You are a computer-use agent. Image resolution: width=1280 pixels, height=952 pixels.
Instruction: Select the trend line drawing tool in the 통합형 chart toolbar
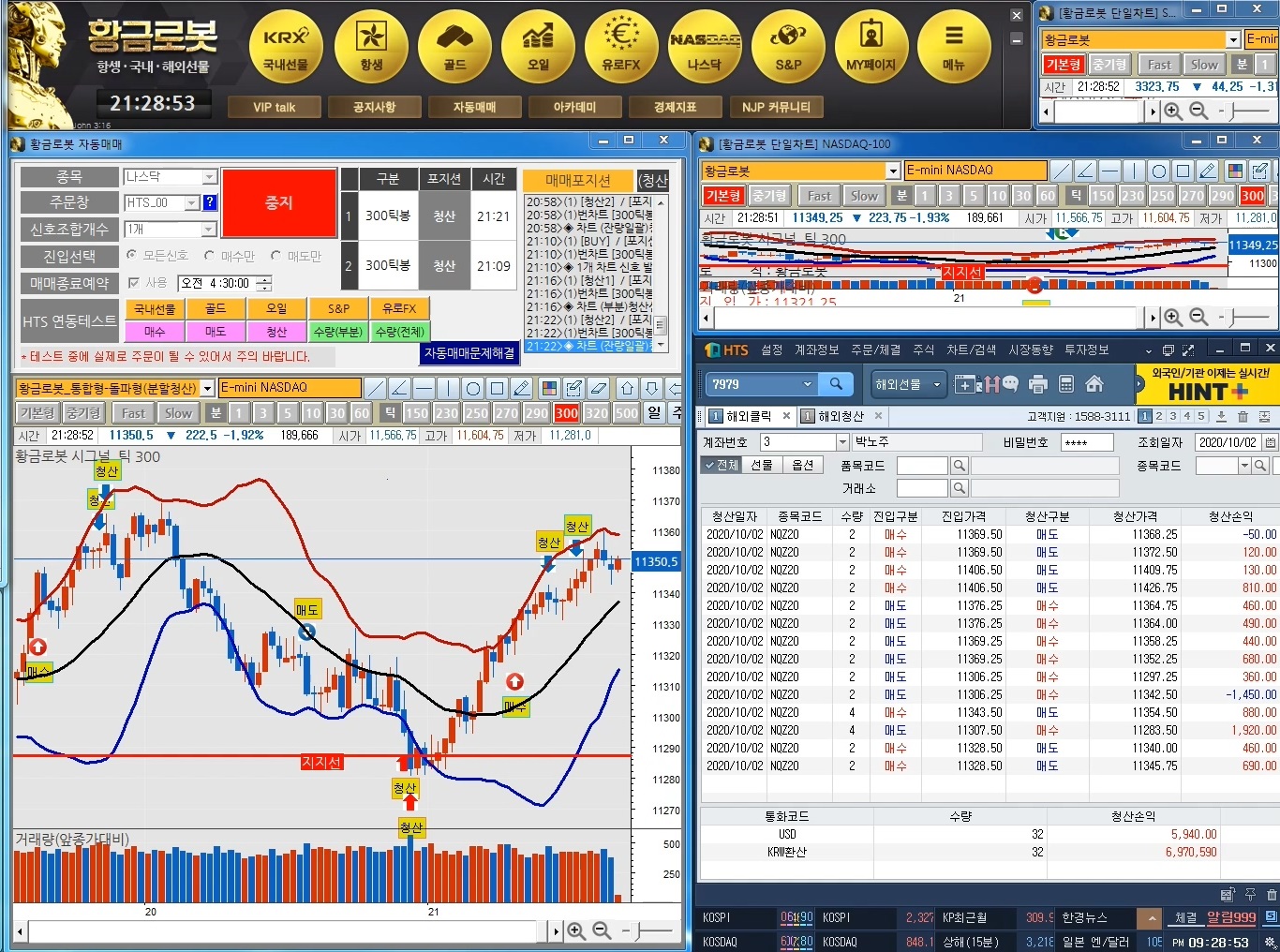[x=376, y=388]
